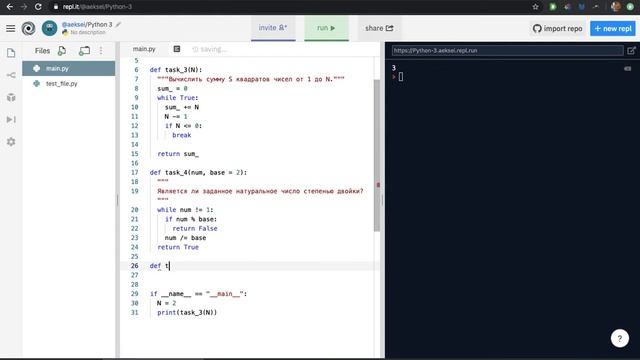Open Files more options menu
Screen dimensions: 640x360
pyautogui.click(x=101, y=51)
